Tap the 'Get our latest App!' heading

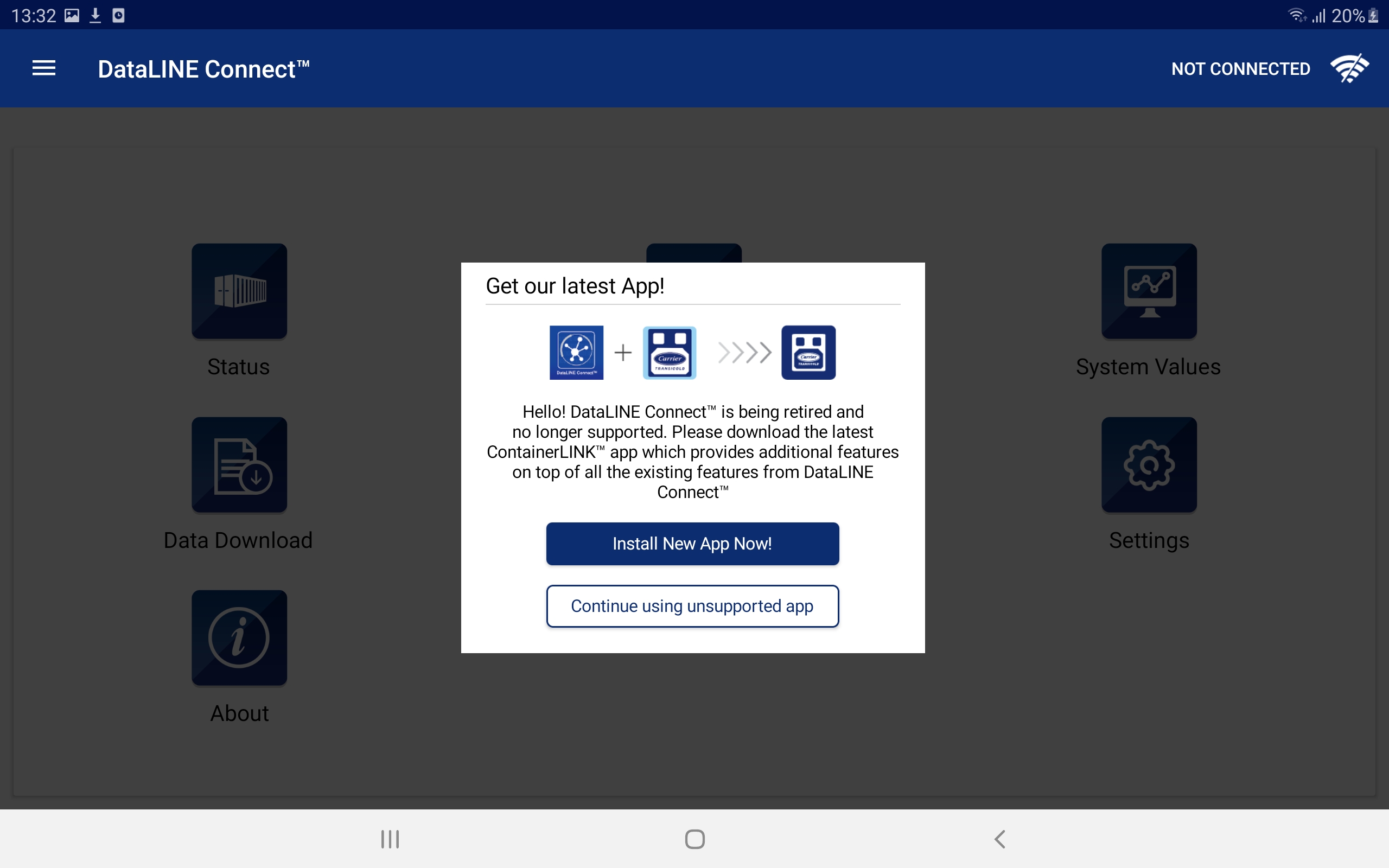(x=575, y=286)
